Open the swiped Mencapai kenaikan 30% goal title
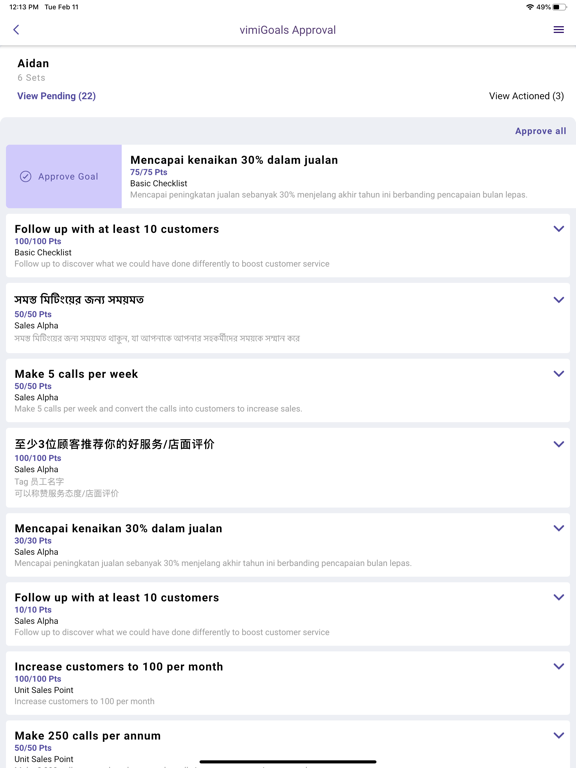 point(234,160)
